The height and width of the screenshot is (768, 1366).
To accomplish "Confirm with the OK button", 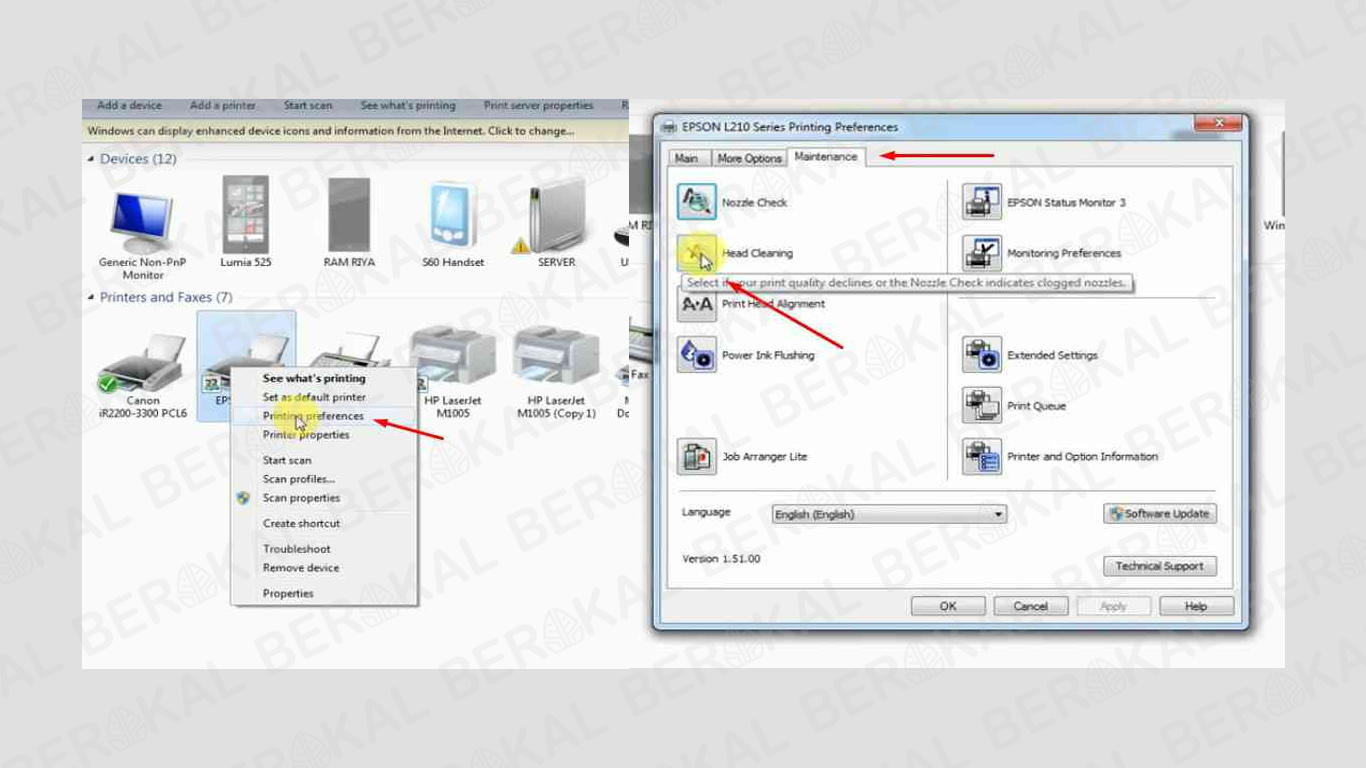I will point(948,606).
